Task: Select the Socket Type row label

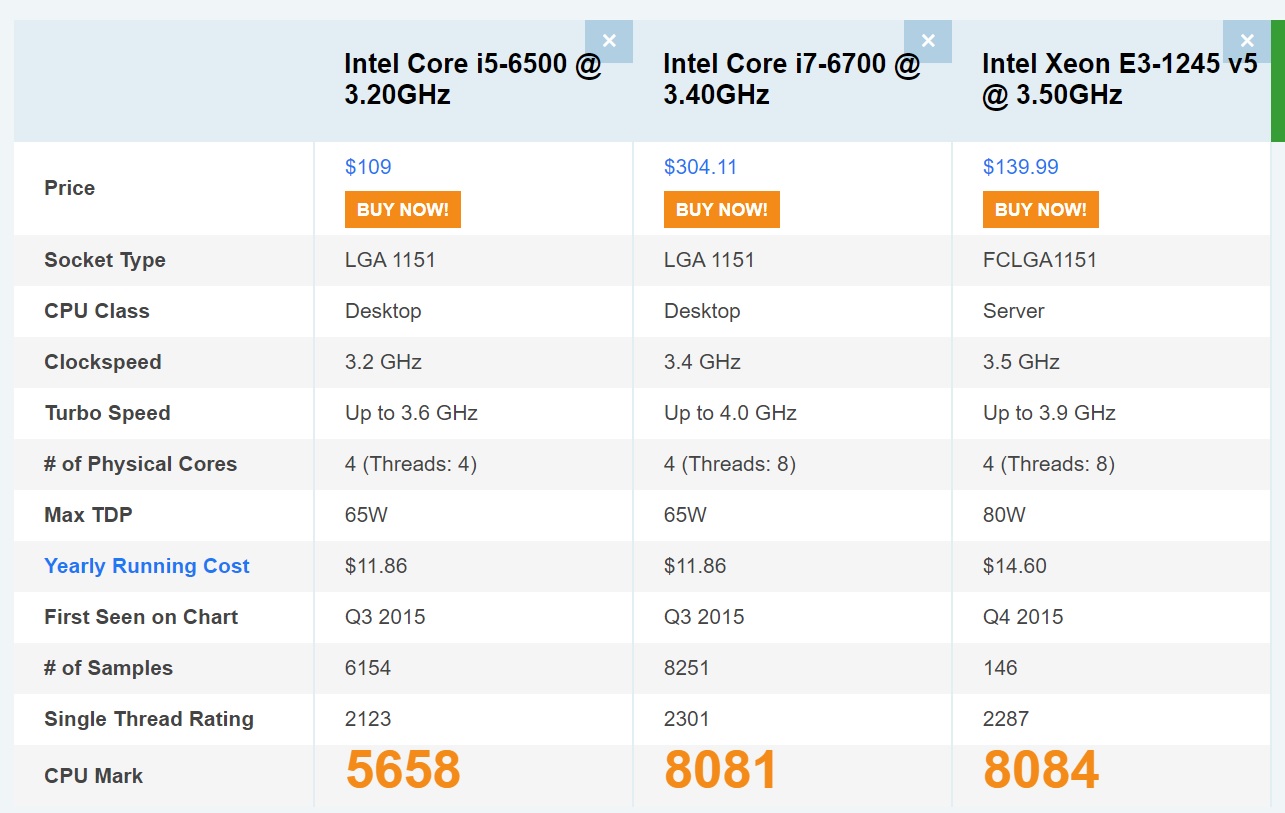Action: 104,260
